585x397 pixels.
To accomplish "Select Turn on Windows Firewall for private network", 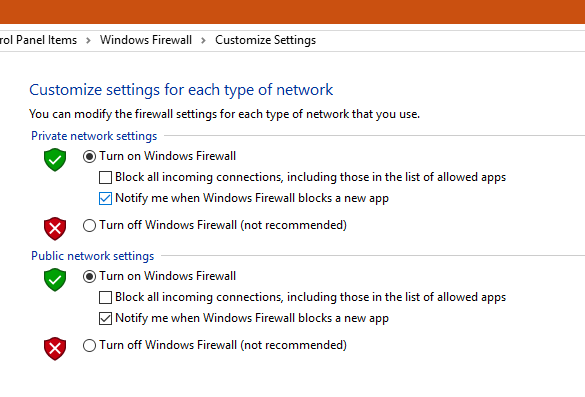I will coord(90,156).
